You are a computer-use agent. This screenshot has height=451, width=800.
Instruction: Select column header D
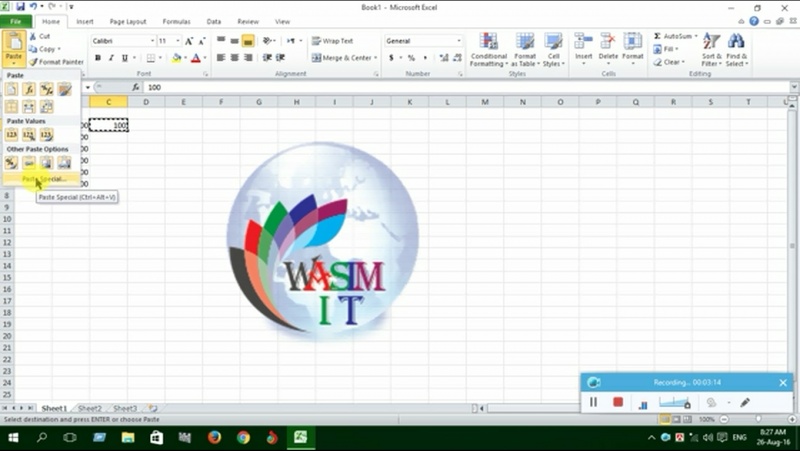click(146, 102)
